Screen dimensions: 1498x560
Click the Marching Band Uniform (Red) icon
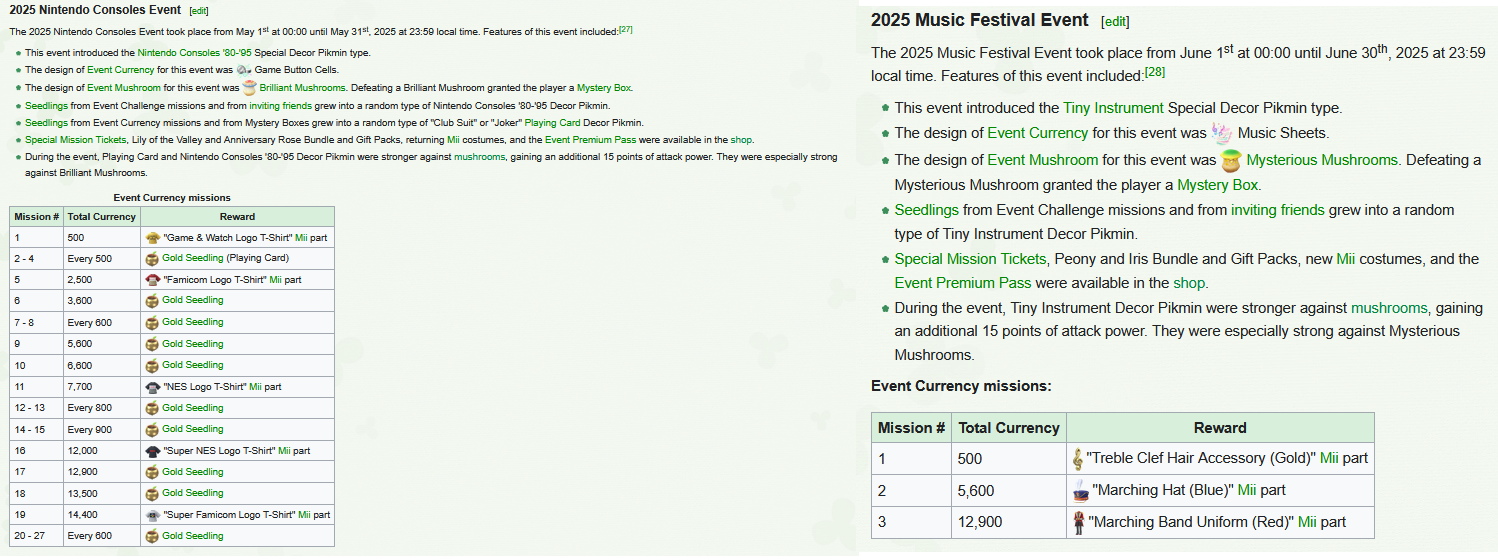tap(1078, 522)
